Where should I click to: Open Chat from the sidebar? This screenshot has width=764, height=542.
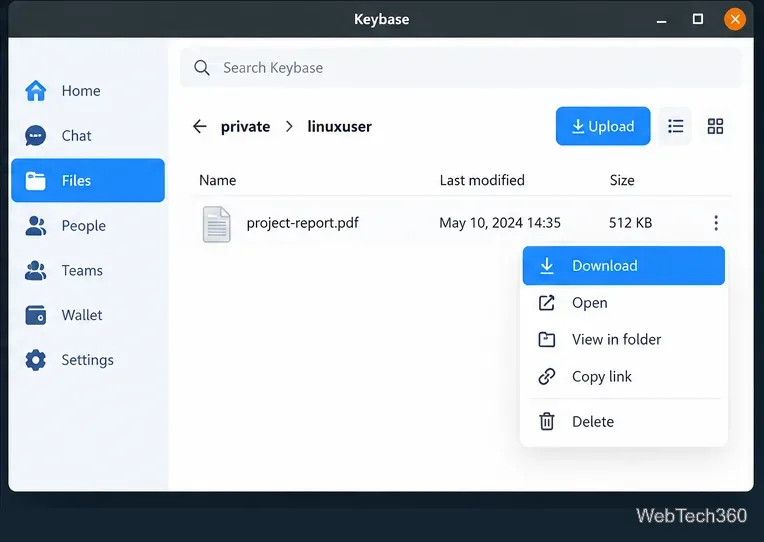[88, 136]
